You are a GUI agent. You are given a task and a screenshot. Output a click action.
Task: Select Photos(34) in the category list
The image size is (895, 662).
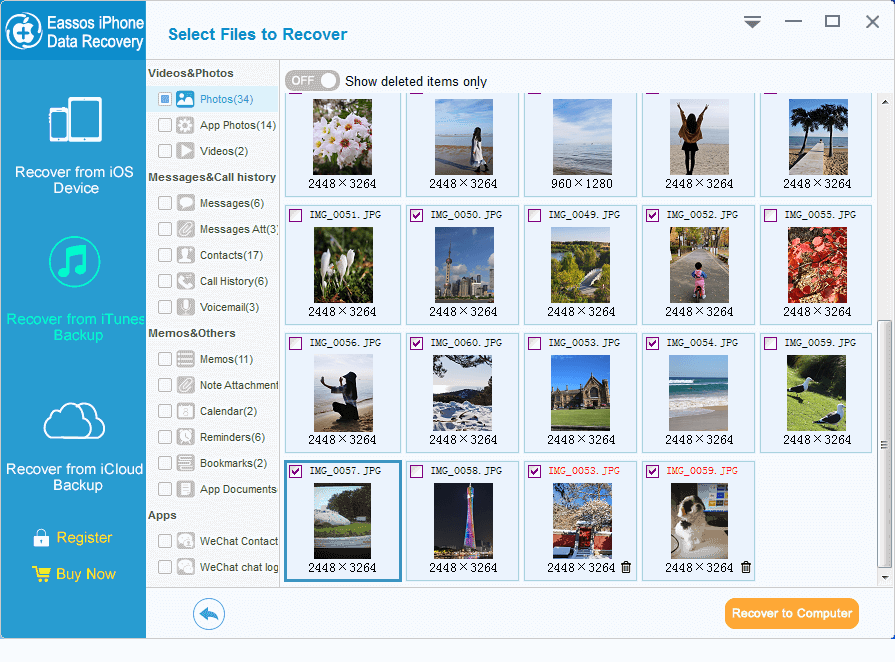click(x=226, y=99)
